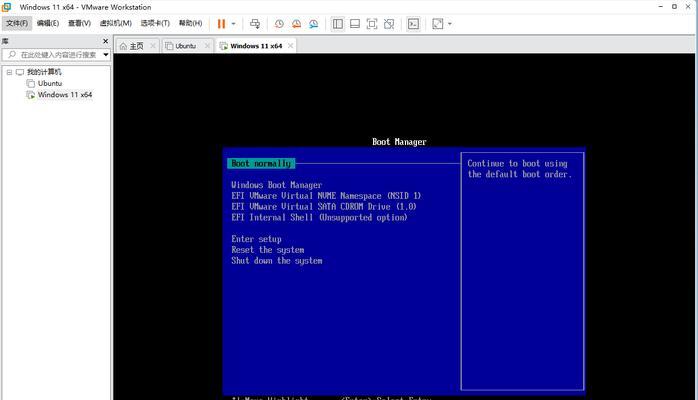The image size is (698, 400).
Task: Close the library panel
Action: [x=106, y=41]
